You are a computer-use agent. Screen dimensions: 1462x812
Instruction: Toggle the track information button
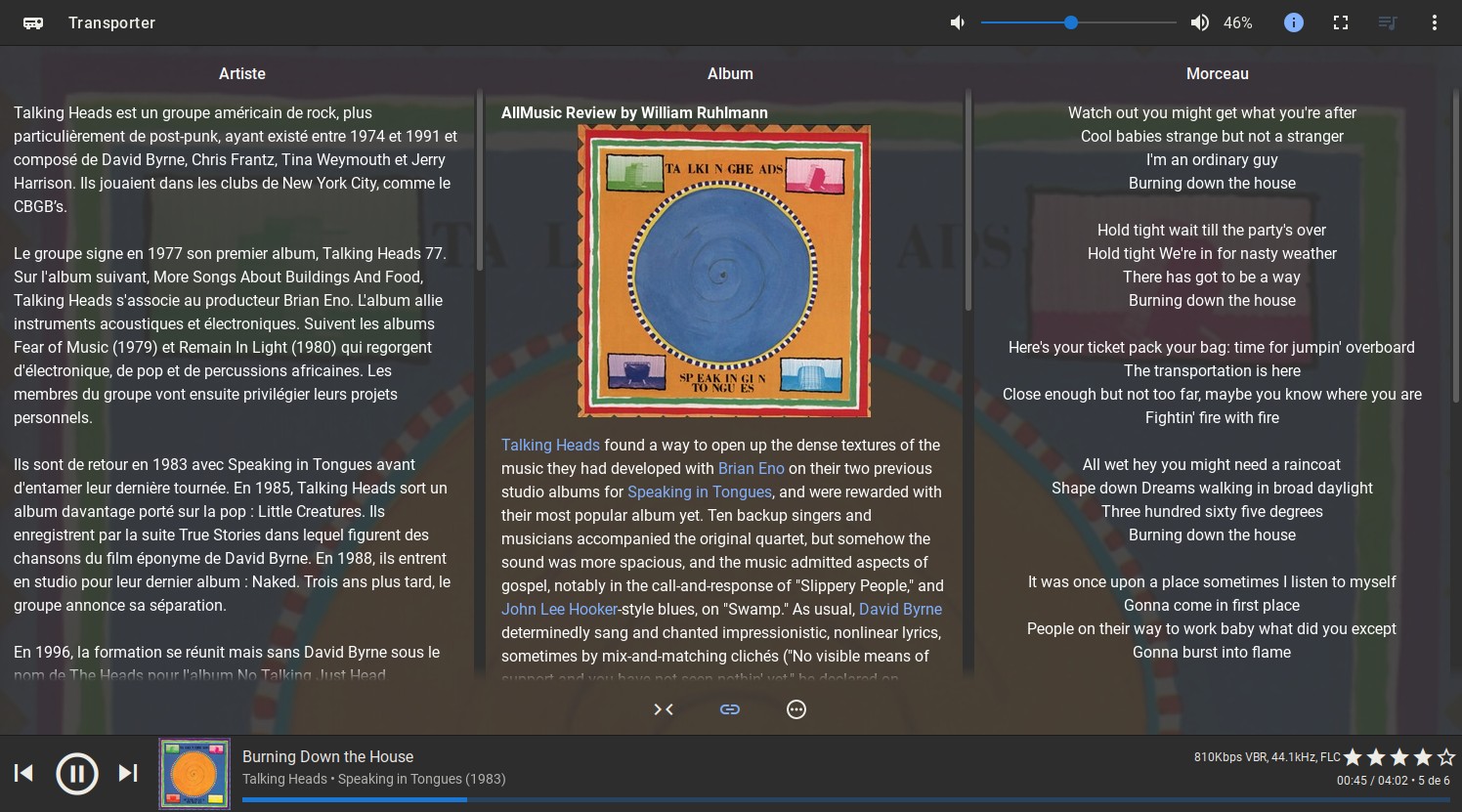pyautogui.click(x=1293, y=22)
